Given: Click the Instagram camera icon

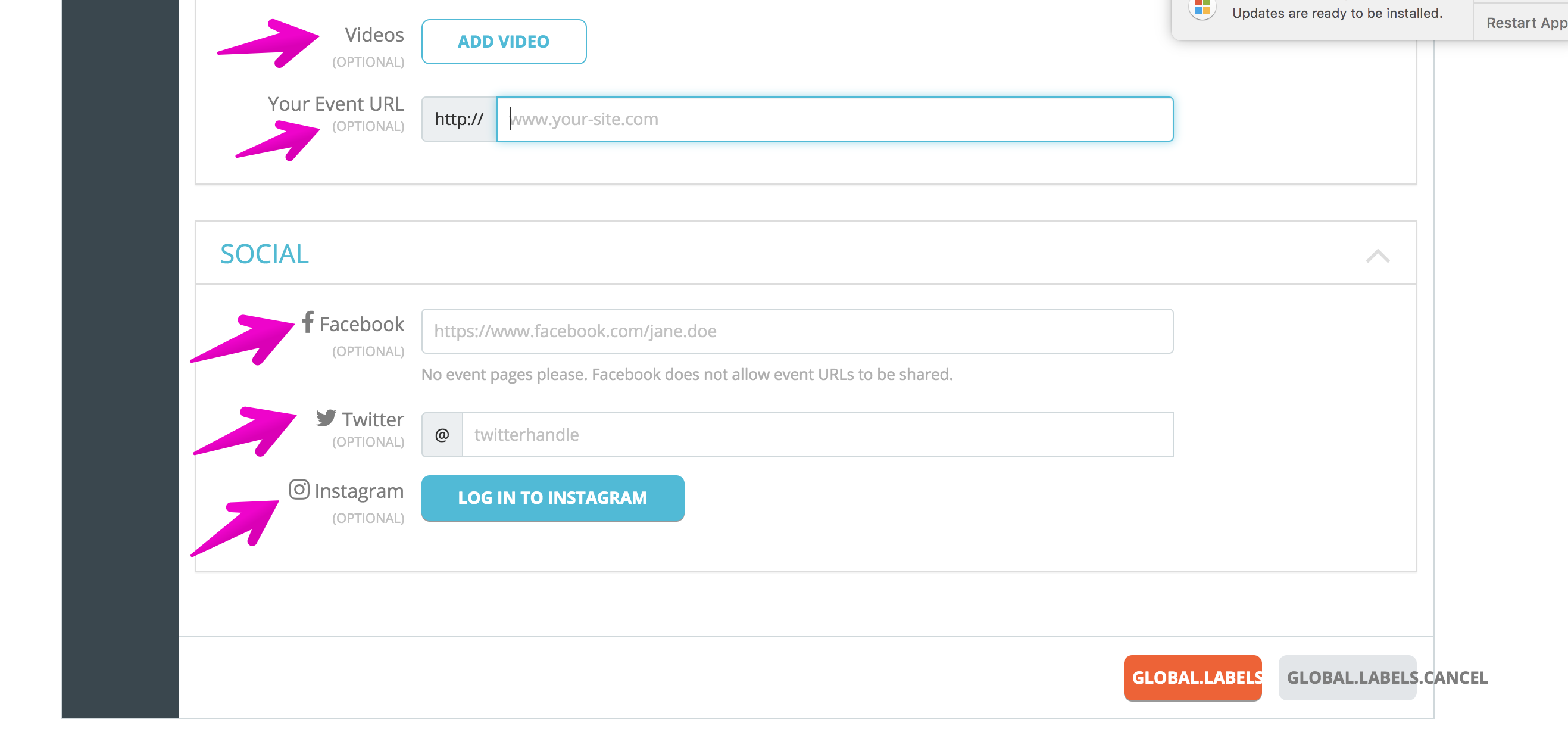Looking at the screenshot, I should coord(299,489).
